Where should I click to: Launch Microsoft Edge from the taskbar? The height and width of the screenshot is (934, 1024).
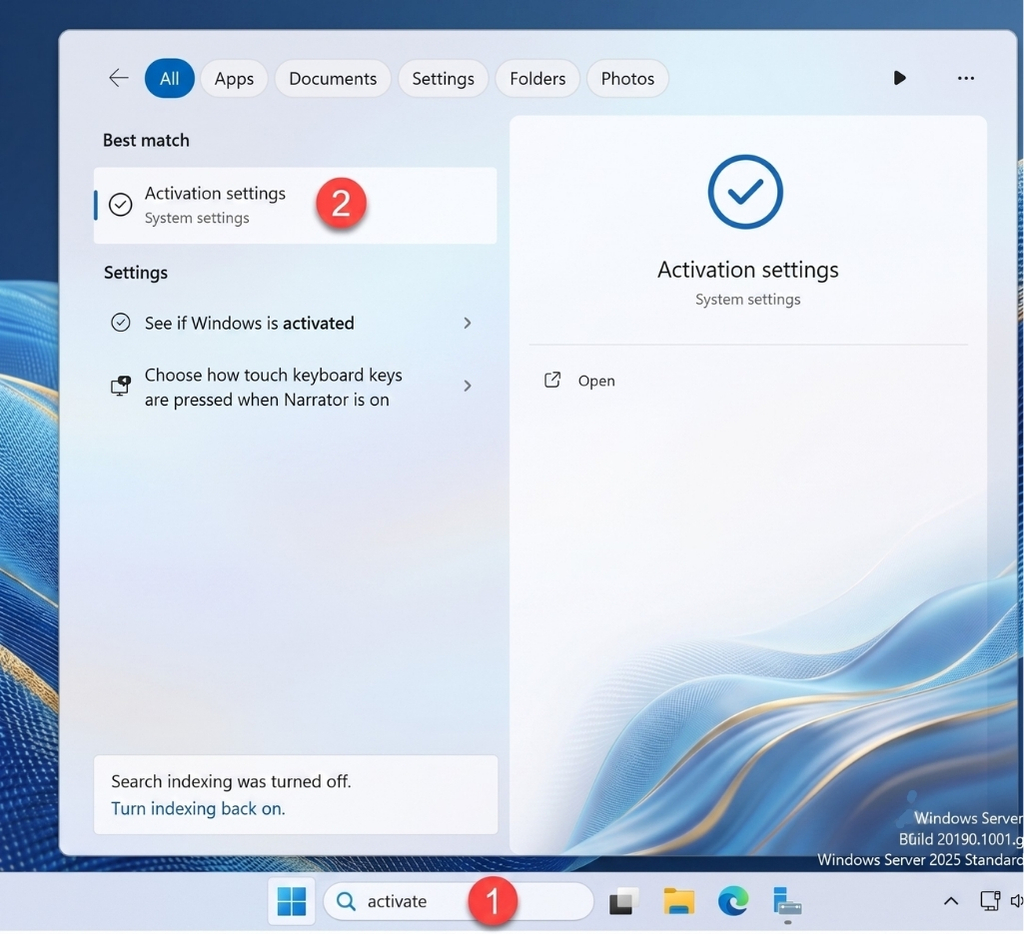point(733,901)
